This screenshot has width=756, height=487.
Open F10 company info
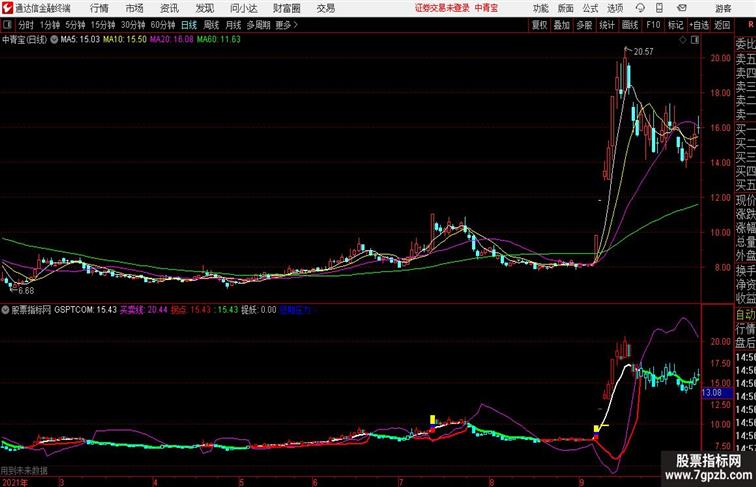point(653,25)
